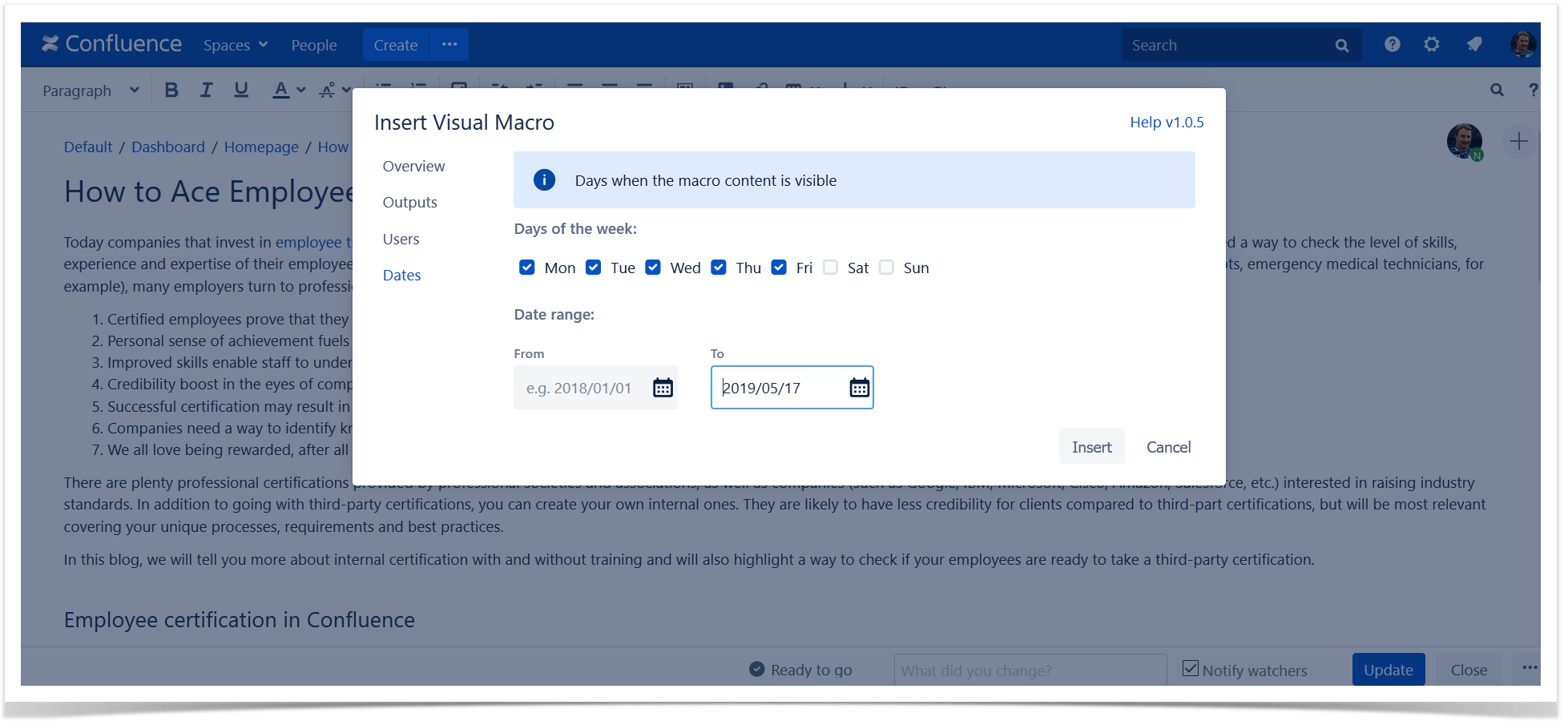The width and height of the screenshot is (1568, 725).
Task: Switch to the Overview tab
Action: [413, 167]
